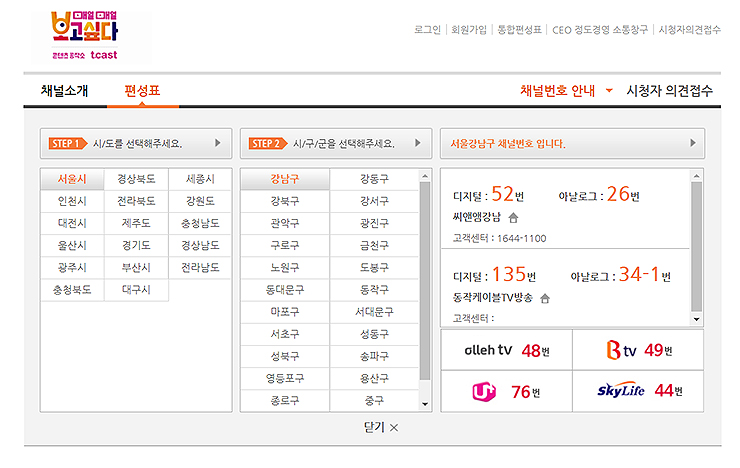740x468 pixels.
Task: Select 대전시 region
Action: (72, 224)
